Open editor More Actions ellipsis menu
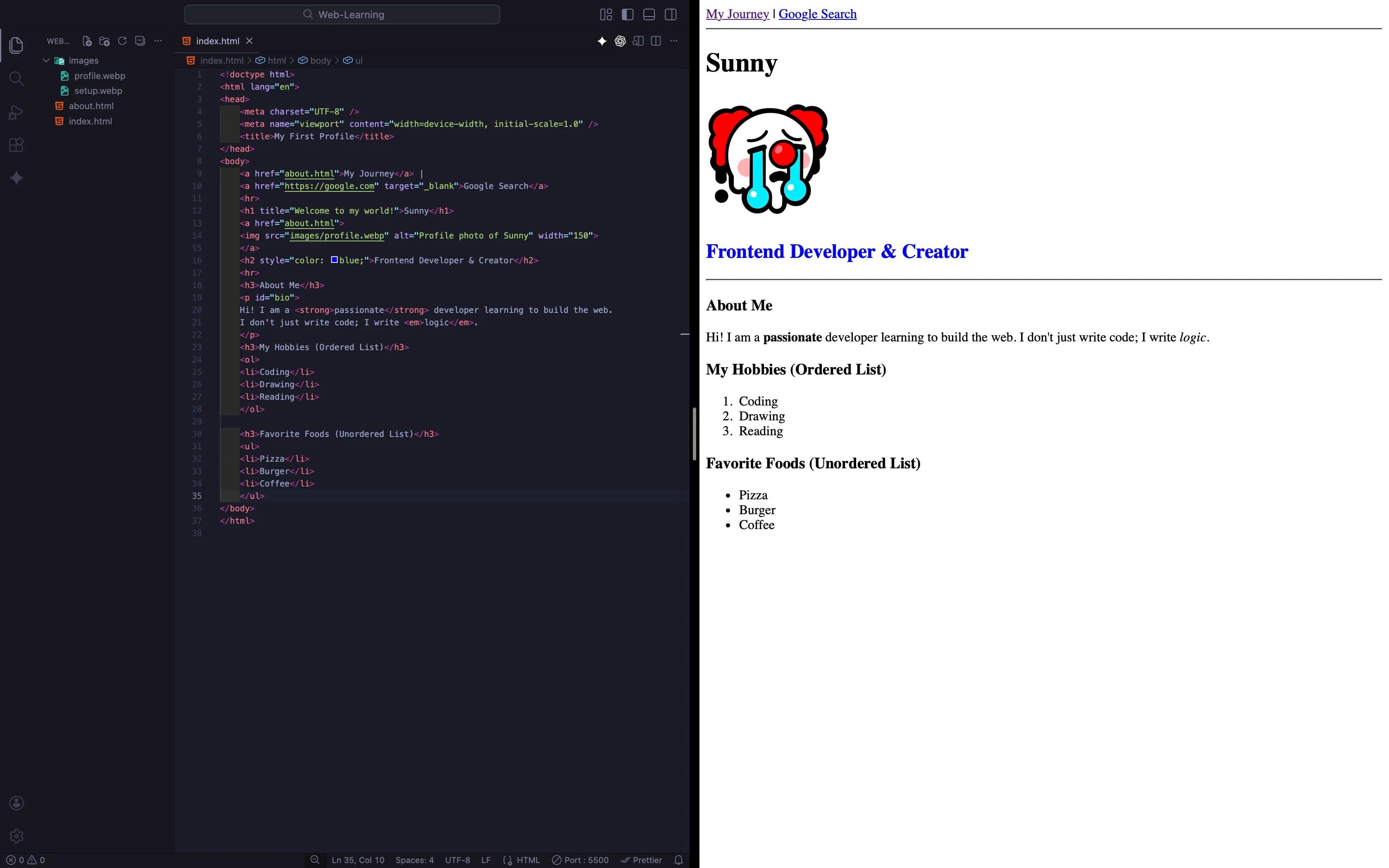1389x868 pixels. (674, 41)
